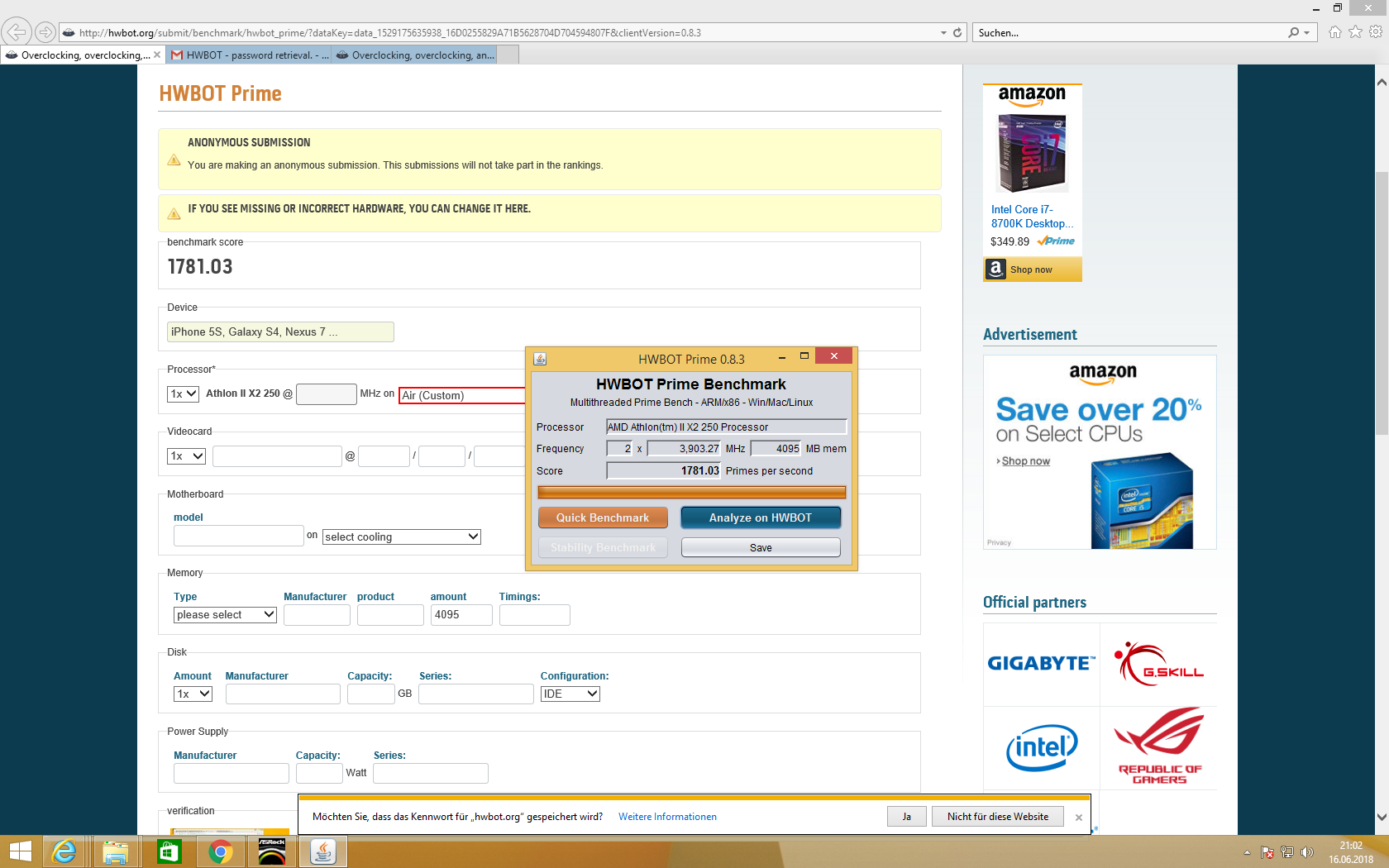Open the Memory Type 'please select' dropdown
Image resolution: width=1389 pixels, height=868 pixels.
225,615
